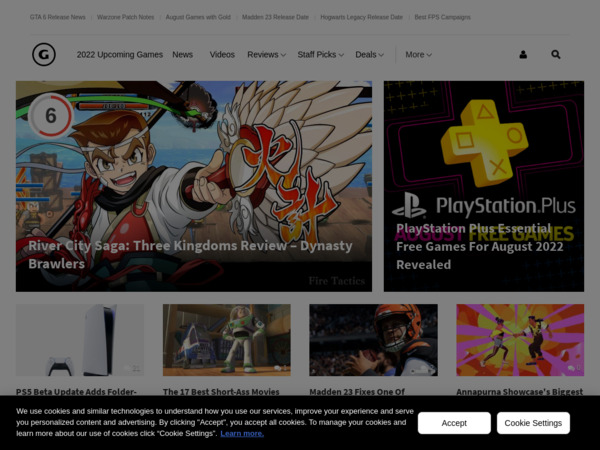600x450 pixels.
Task: Click the Madden football player thumbnail
Action: click(373, 340)
